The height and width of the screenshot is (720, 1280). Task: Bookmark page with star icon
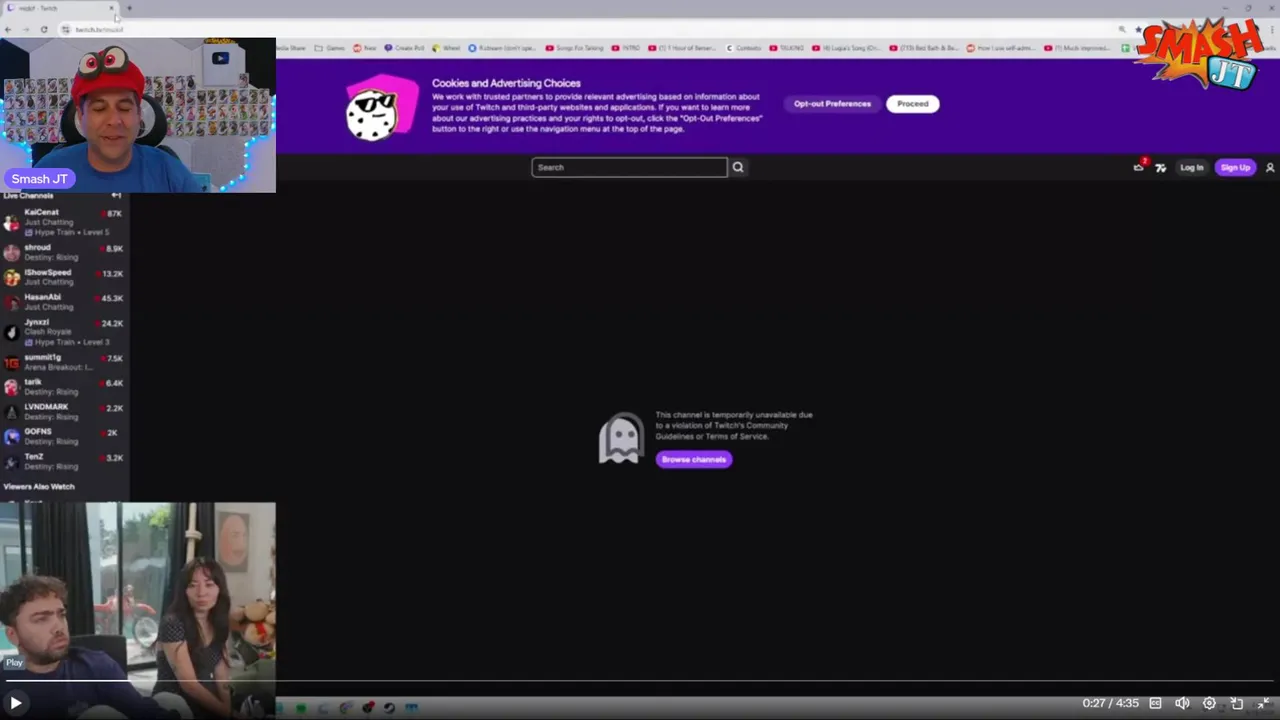tap(1139, 29)
